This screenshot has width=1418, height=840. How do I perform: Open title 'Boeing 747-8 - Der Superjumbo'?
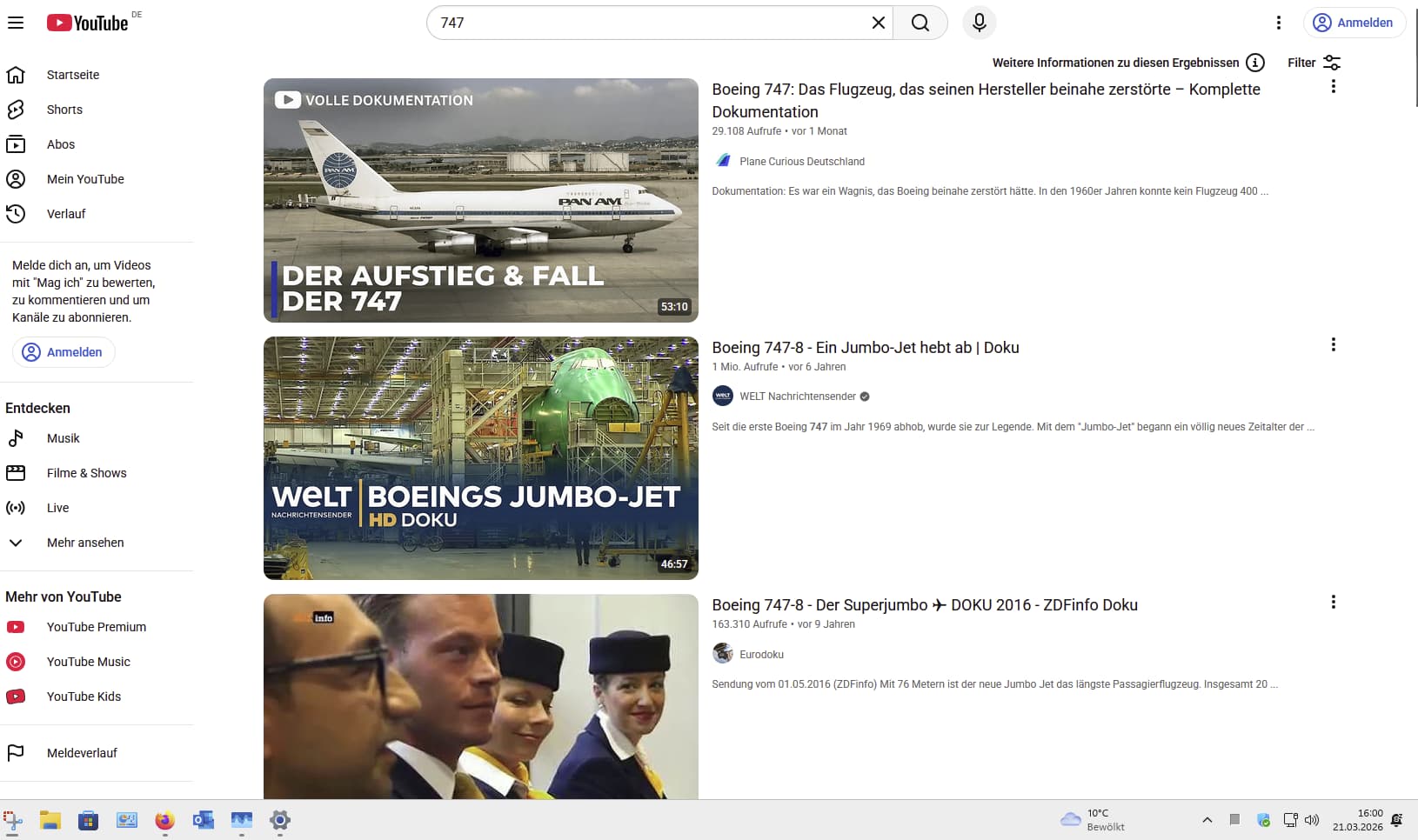click(925, 605)
